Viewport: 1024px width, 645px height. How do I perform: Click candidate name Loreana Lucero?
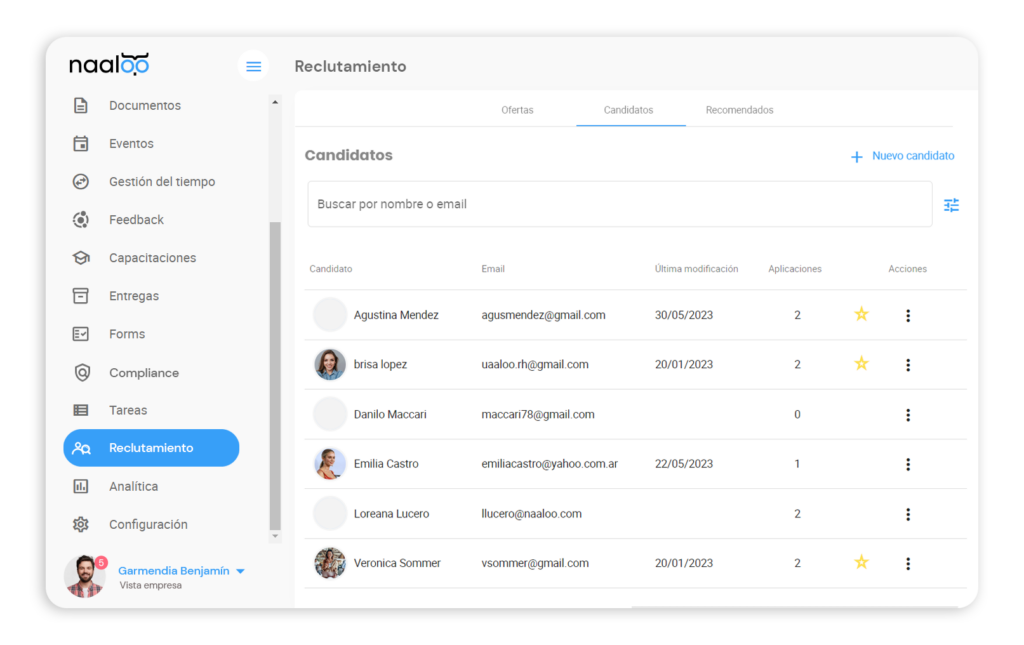391,514
